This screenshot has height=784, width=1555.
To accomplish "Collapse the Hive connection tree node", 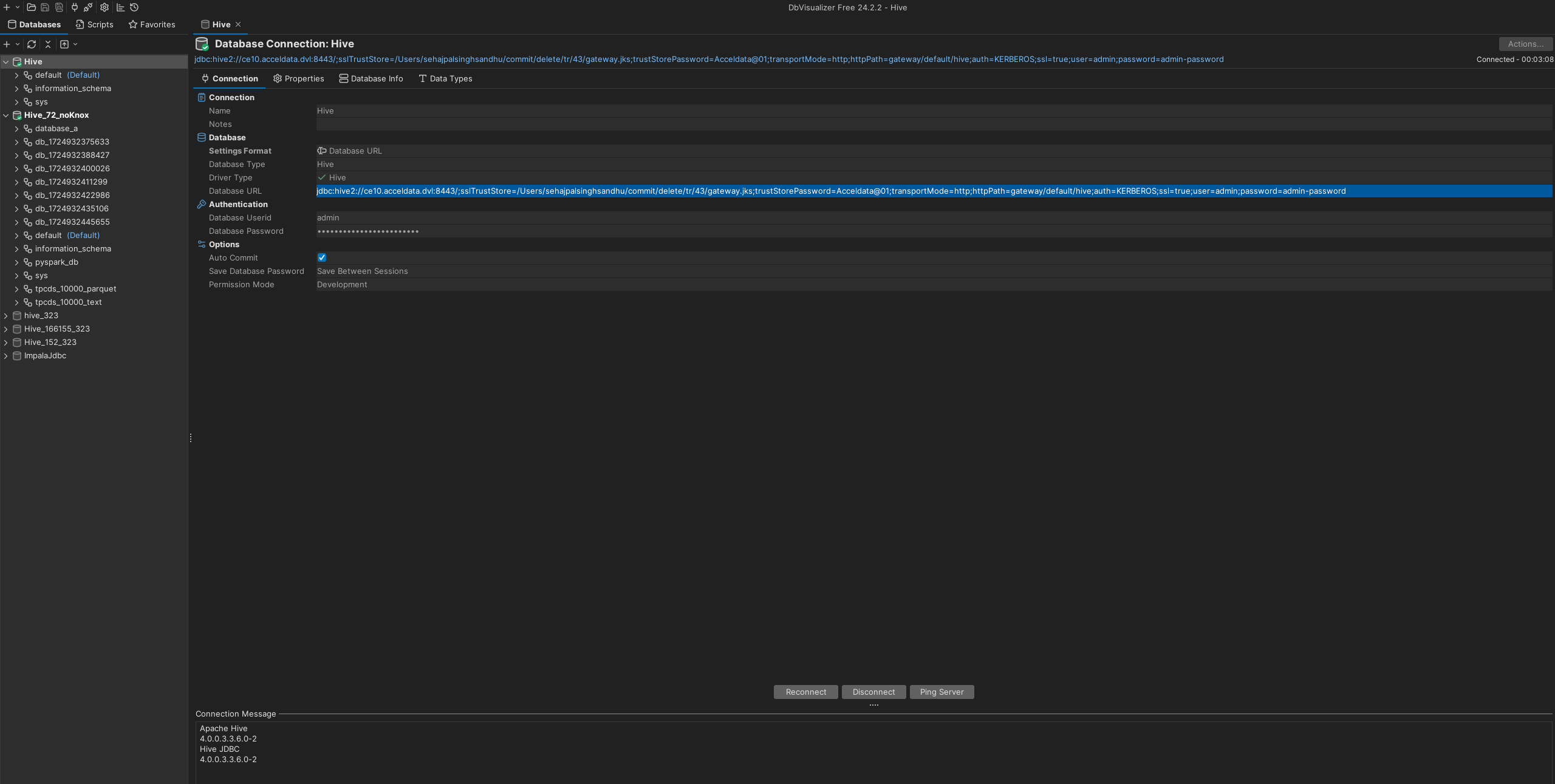I will 6,62.
